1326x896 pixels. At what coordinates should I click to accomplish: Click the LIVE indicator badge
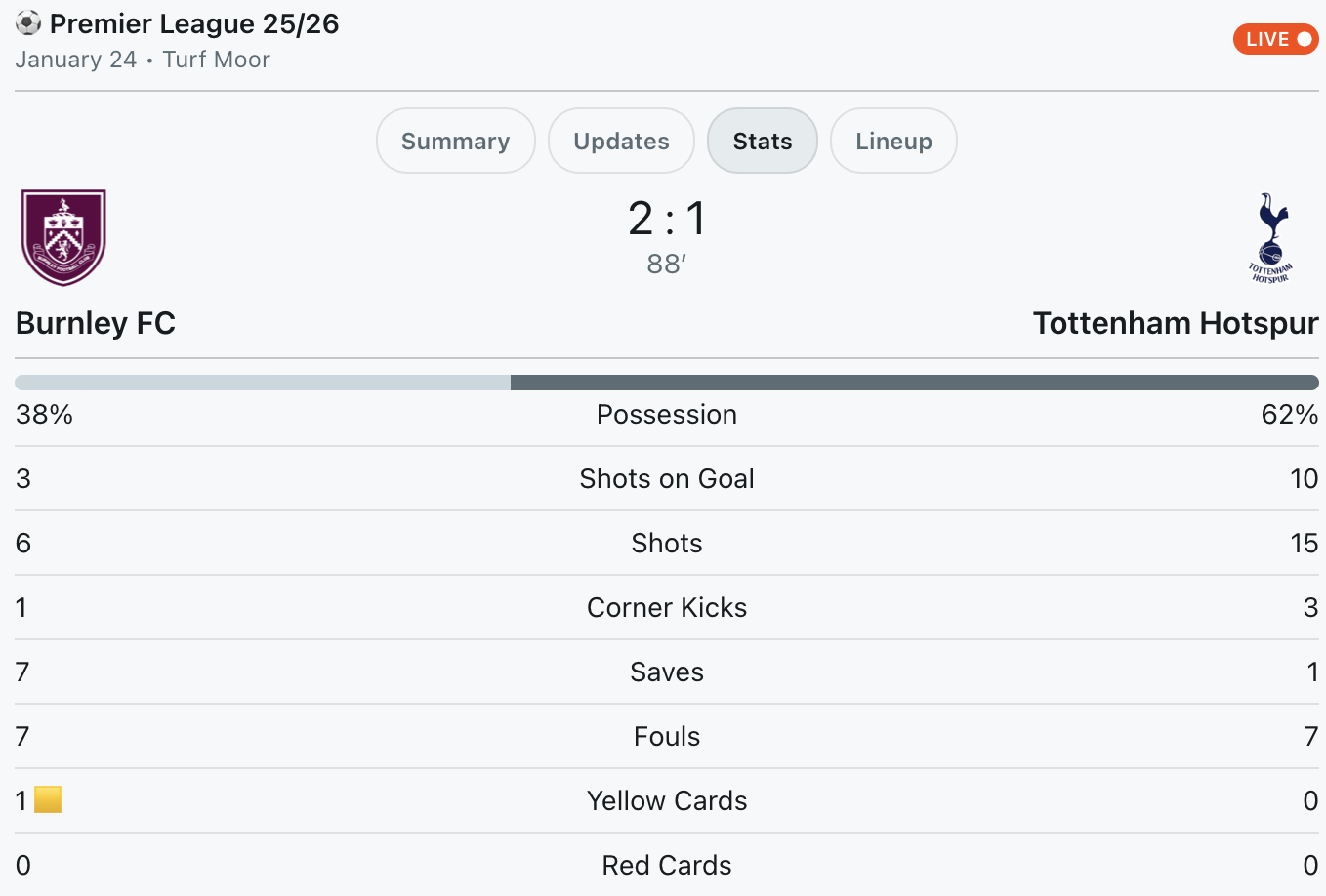pos(1275,39)
